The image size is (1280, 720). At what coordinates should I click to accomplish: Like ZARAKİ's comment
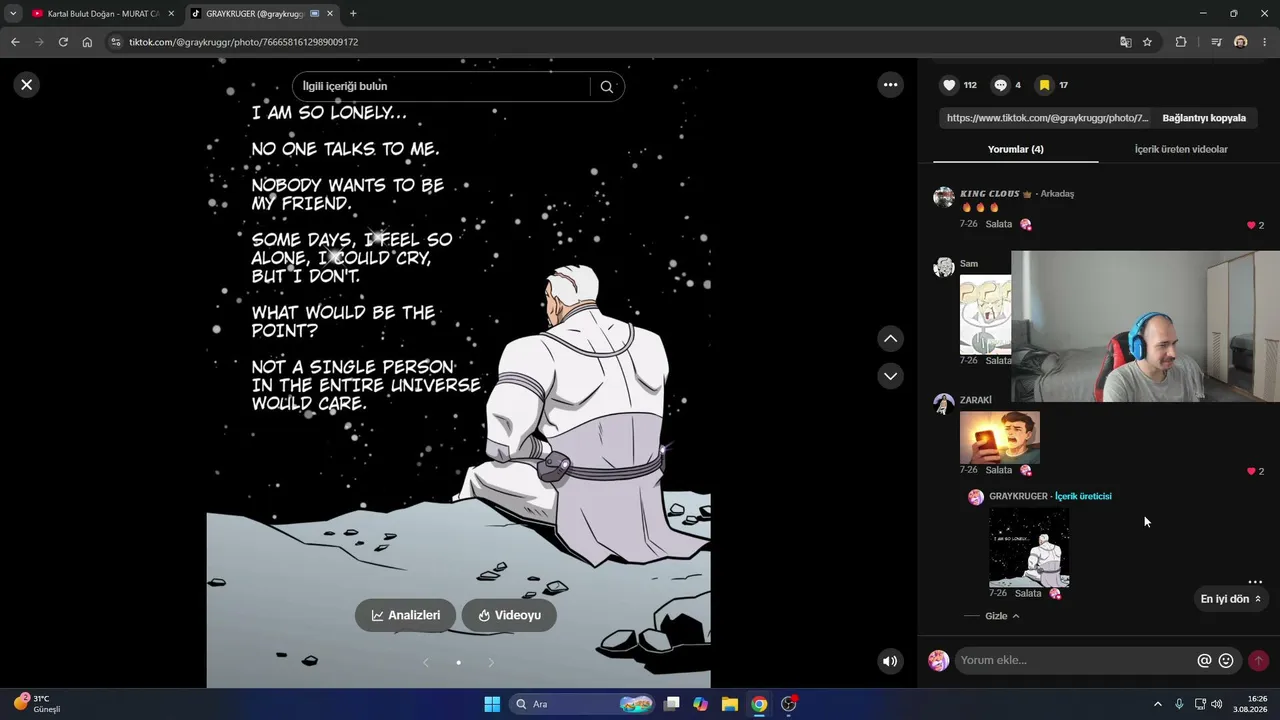tap(1251, 471)
